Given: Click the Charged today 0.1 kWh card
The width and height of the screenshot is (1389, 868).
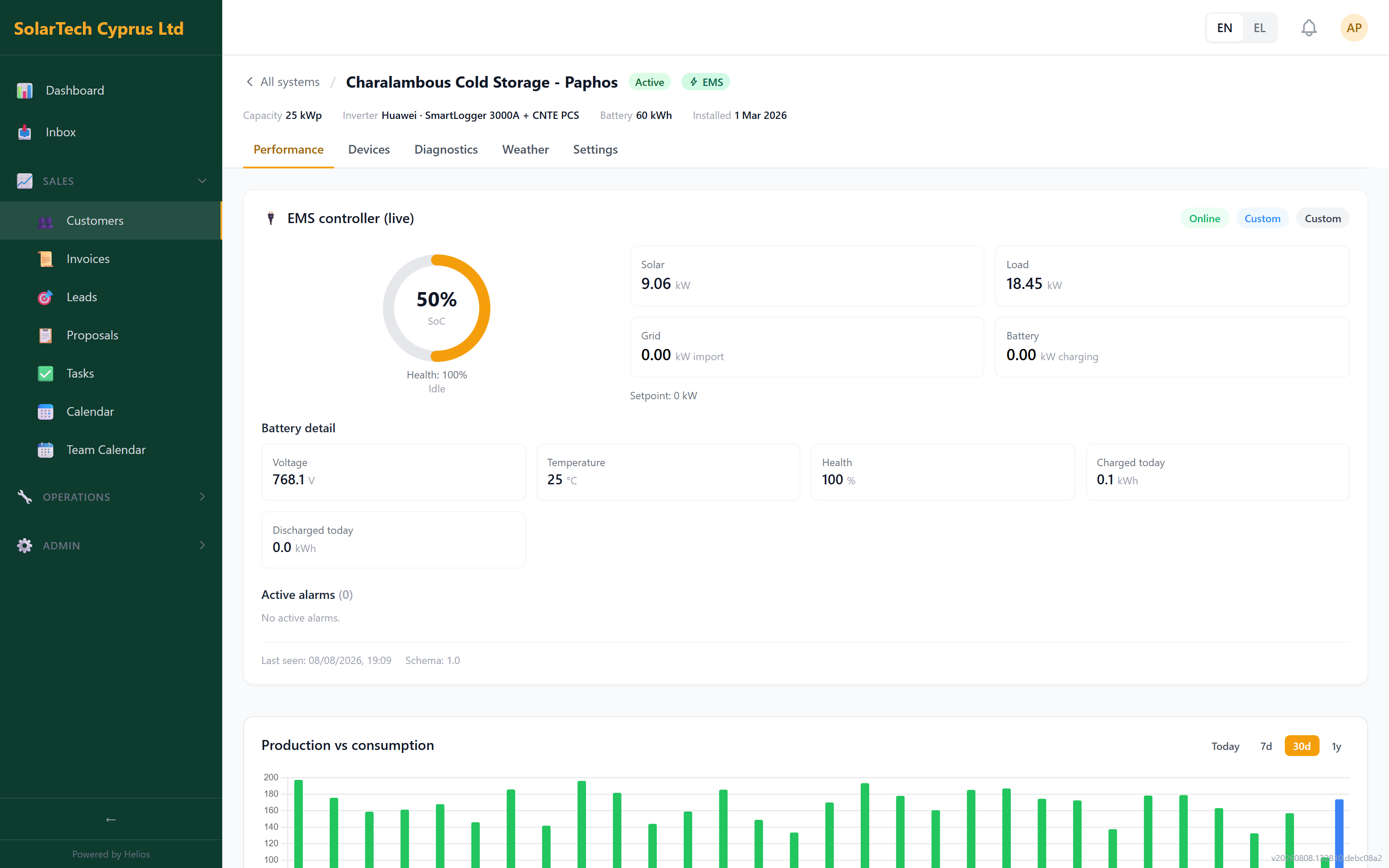Looking at the screenshot, I should [1218, 472].
